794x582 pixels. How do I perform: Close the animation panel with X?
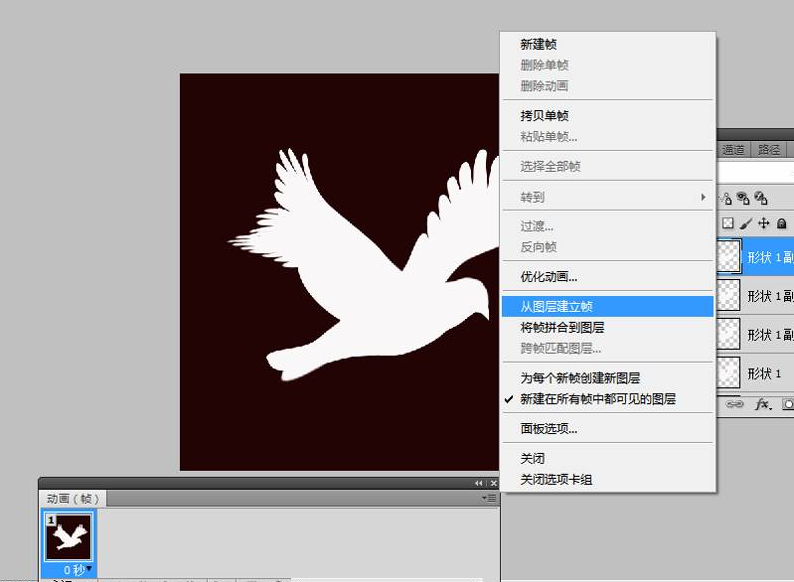494,483
